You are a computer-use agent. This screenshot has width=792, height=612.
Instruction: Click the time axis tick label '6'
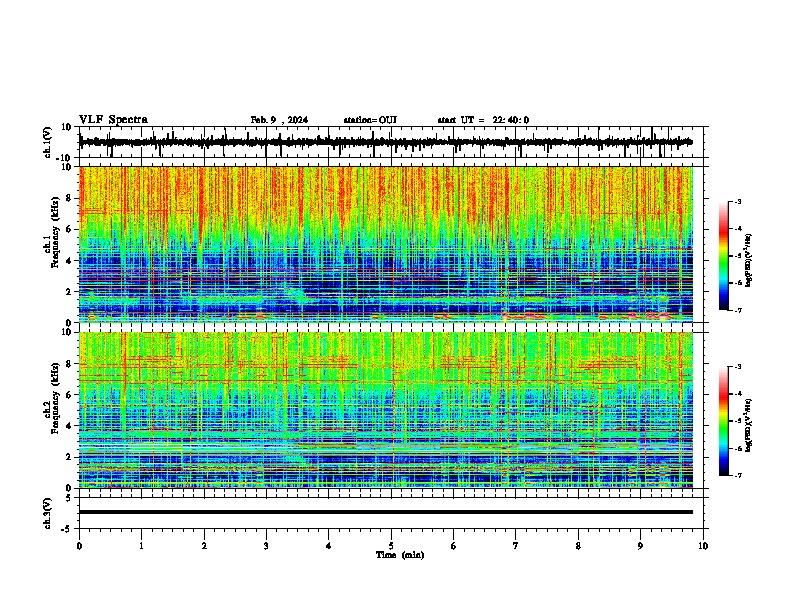coord(454,546)
